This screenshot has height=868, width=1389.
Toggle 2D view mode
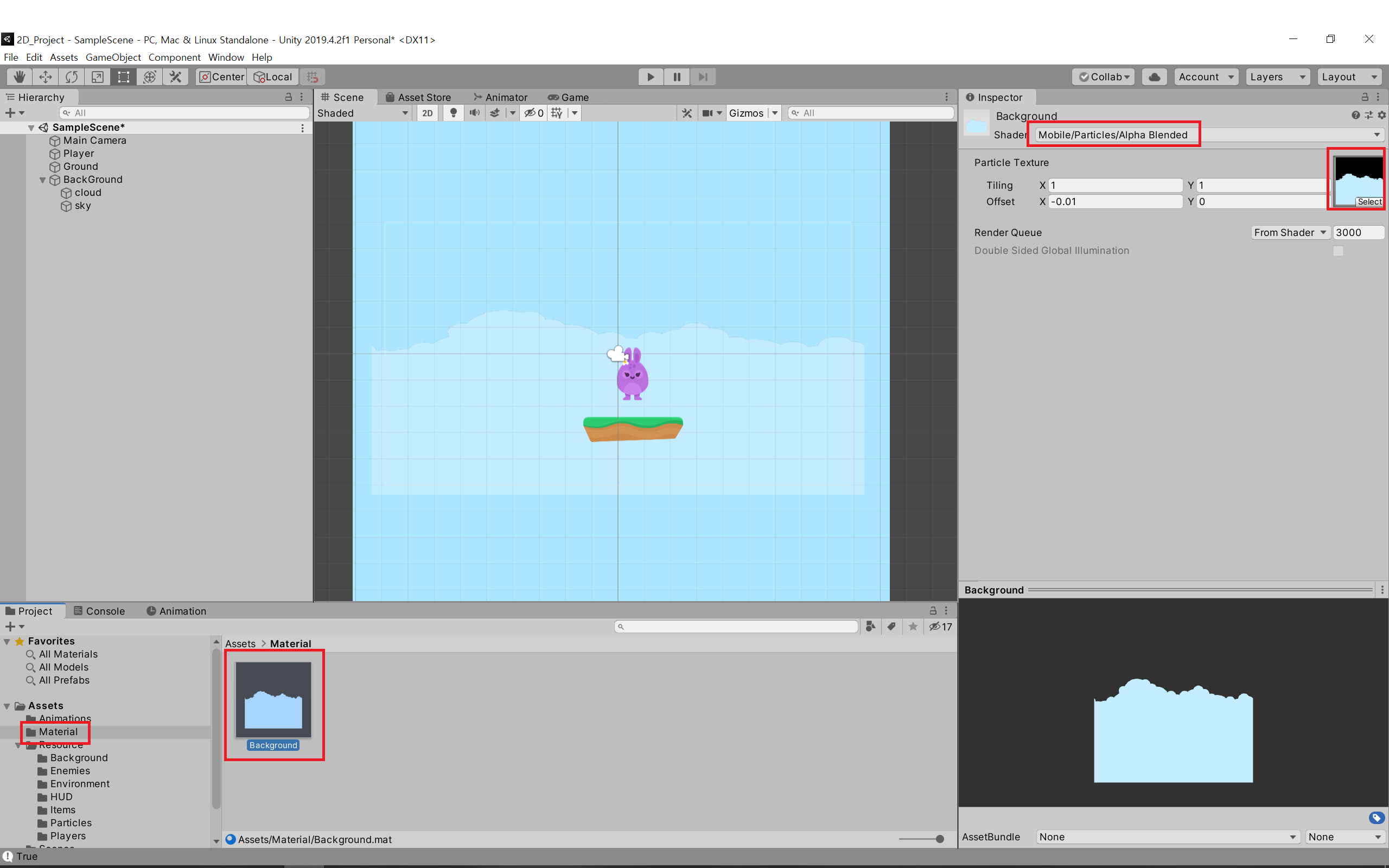coord(427,113)
